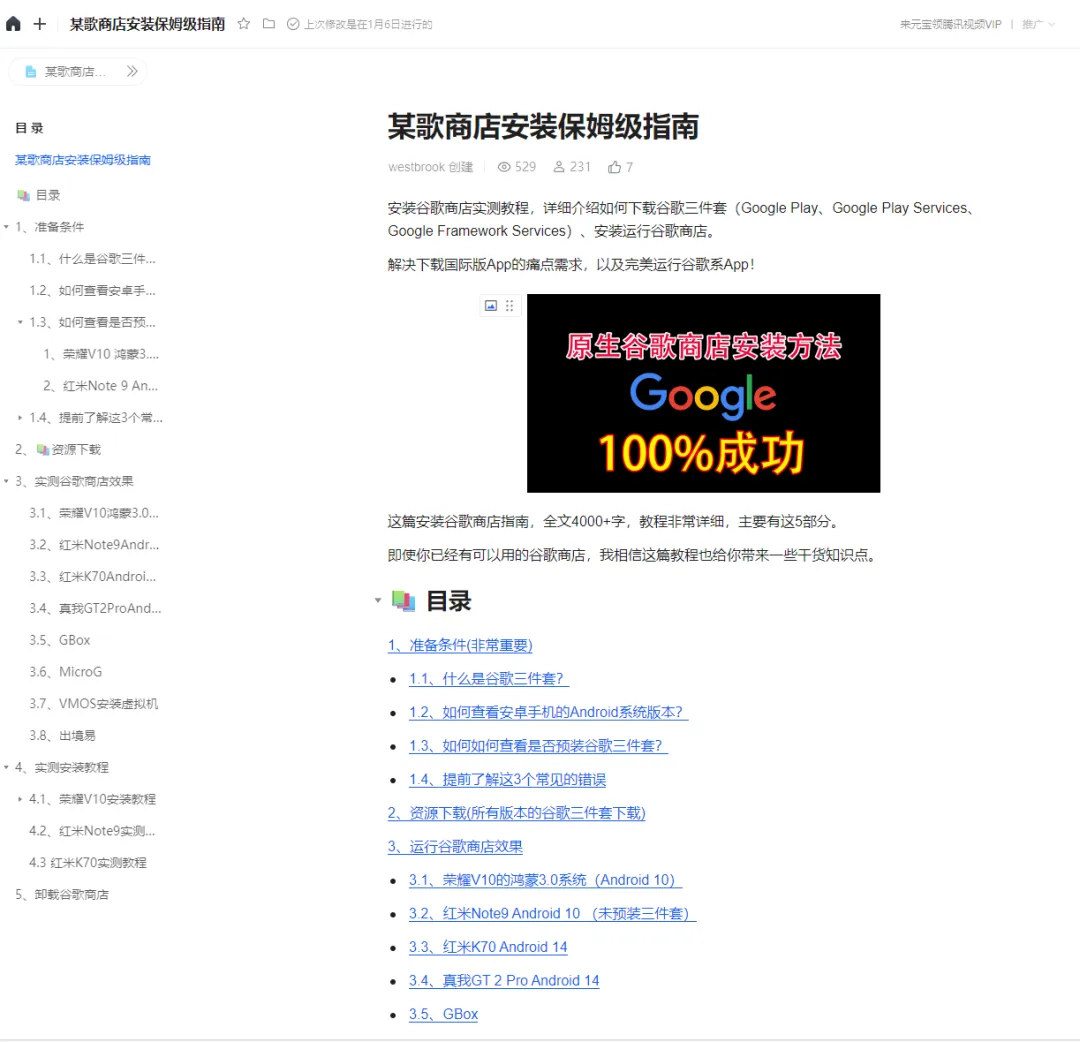Select 2、红米Note 9 An sidebar item
The width and height of the screenshot is (1080, 1042).
(101, 386)
